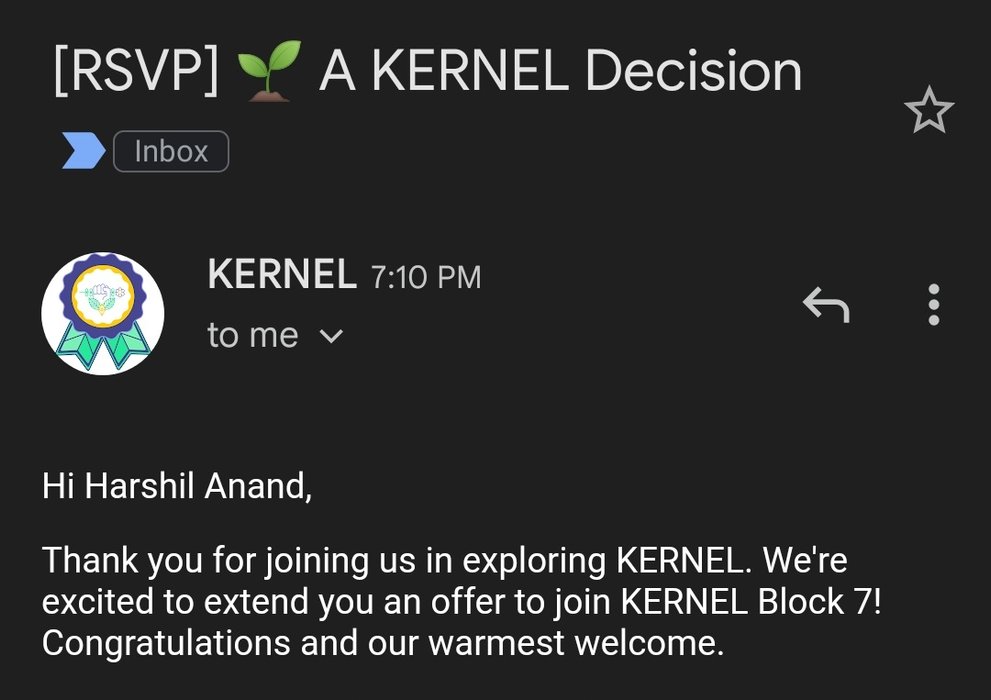Tap the 'to me' recipient text
The height and width of the screenshot is (700, 991).
[253, 335]
